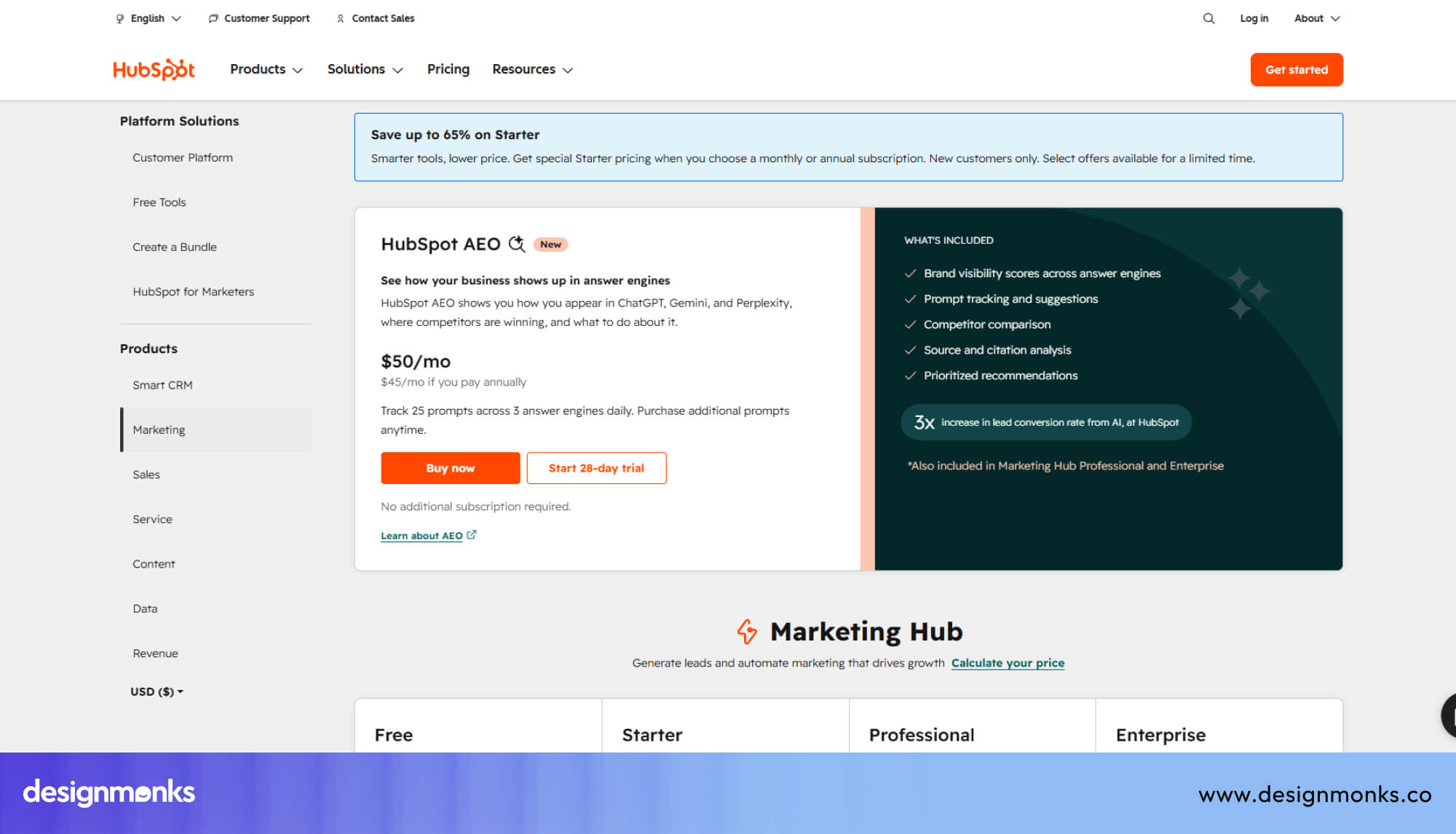Go to the Pricing page
This screenshot has width=1456, height=834.
point(448,69)
